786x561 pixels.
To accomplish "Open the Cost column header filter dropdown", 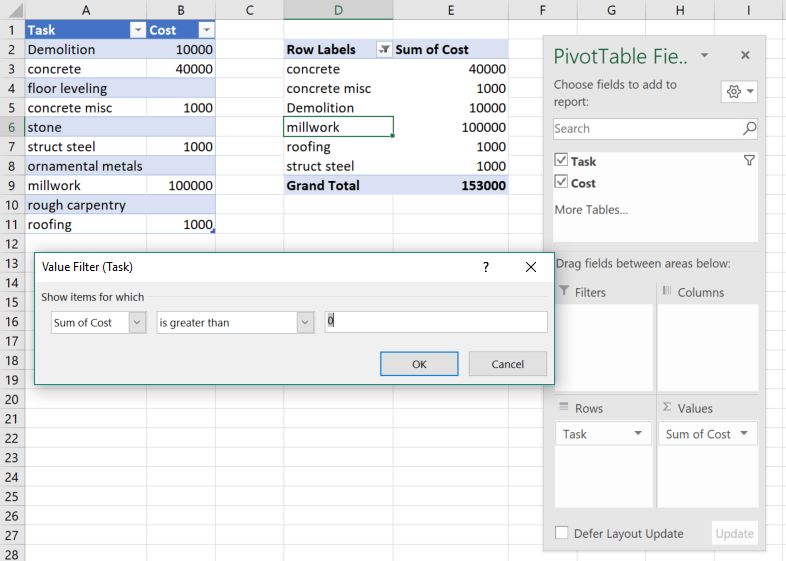I will click(206, 30).
